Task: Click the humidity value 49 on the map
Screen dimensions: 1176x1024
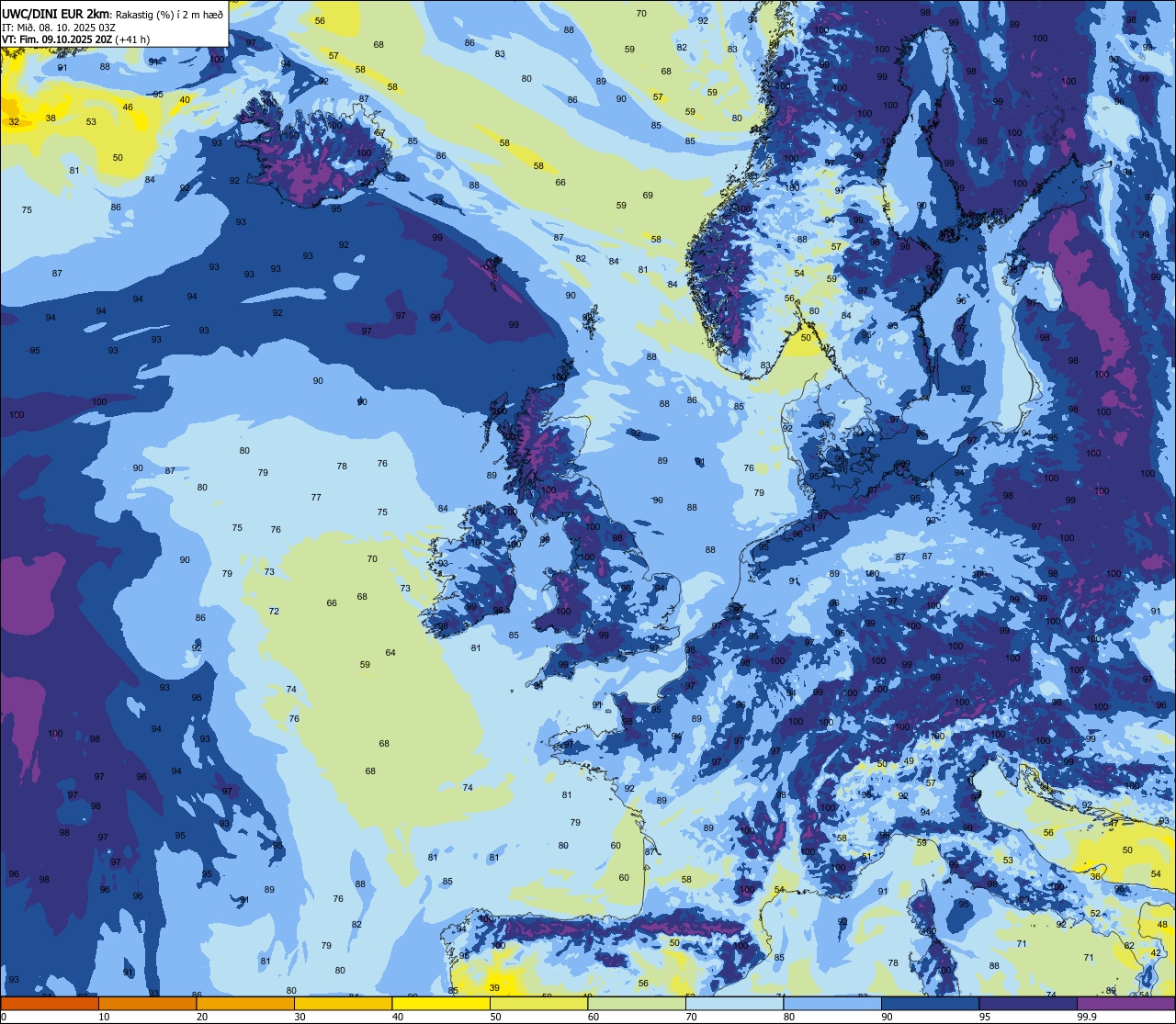Action: pyautogui.click(x=909, y=760)
